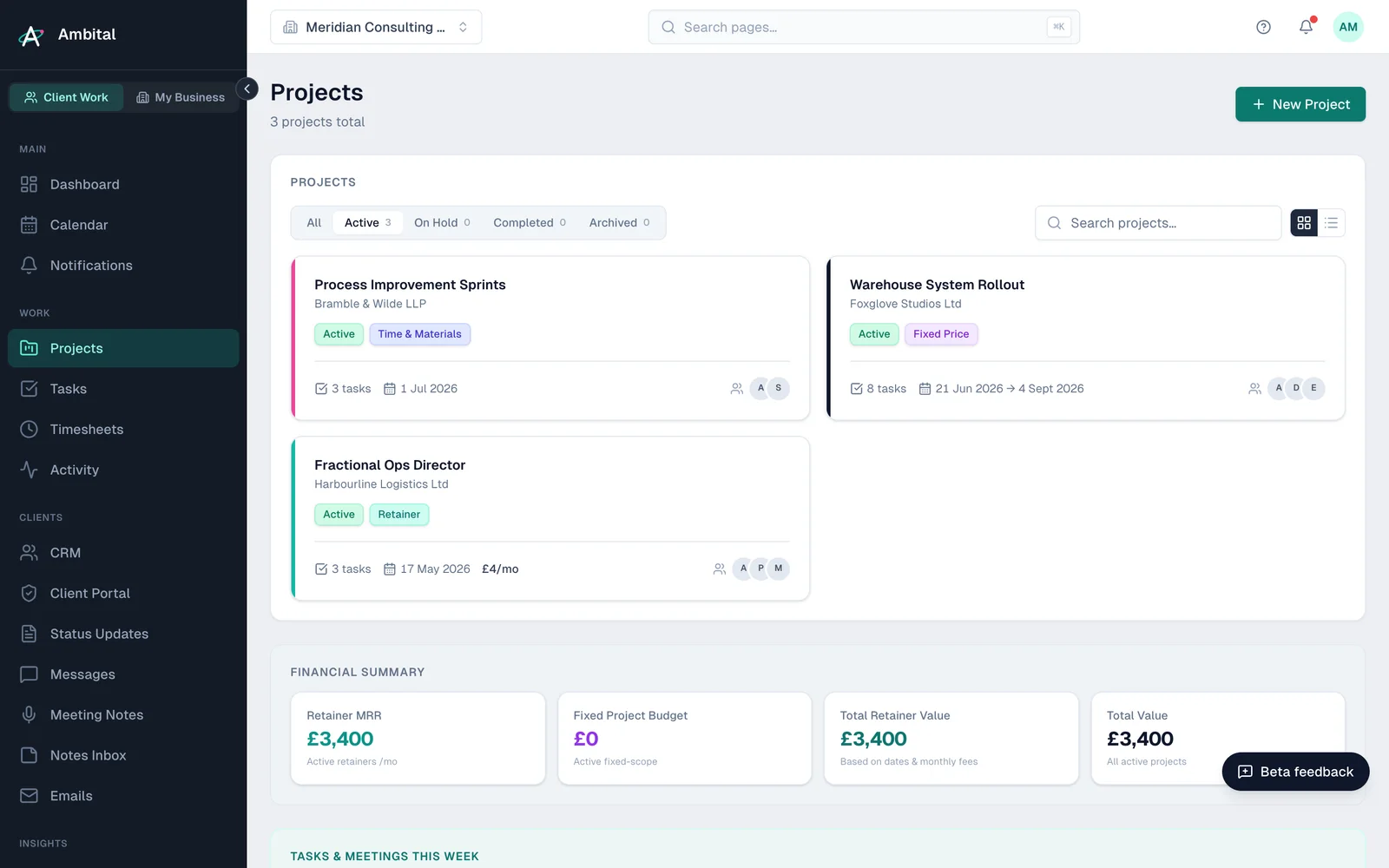Click the Fixed Price badge
The width and height of the screenshot is (1389, 868).
[941, 334]
